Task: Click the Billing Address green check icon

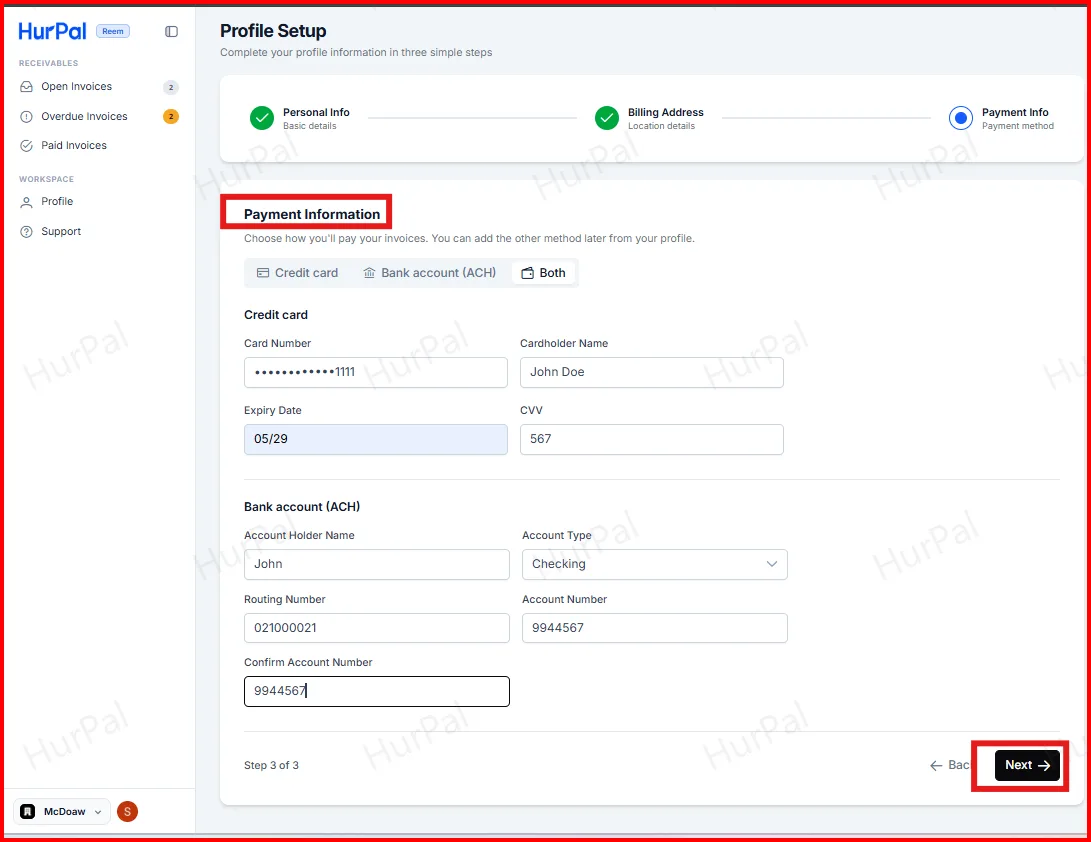Action: [x=607, y=118]
